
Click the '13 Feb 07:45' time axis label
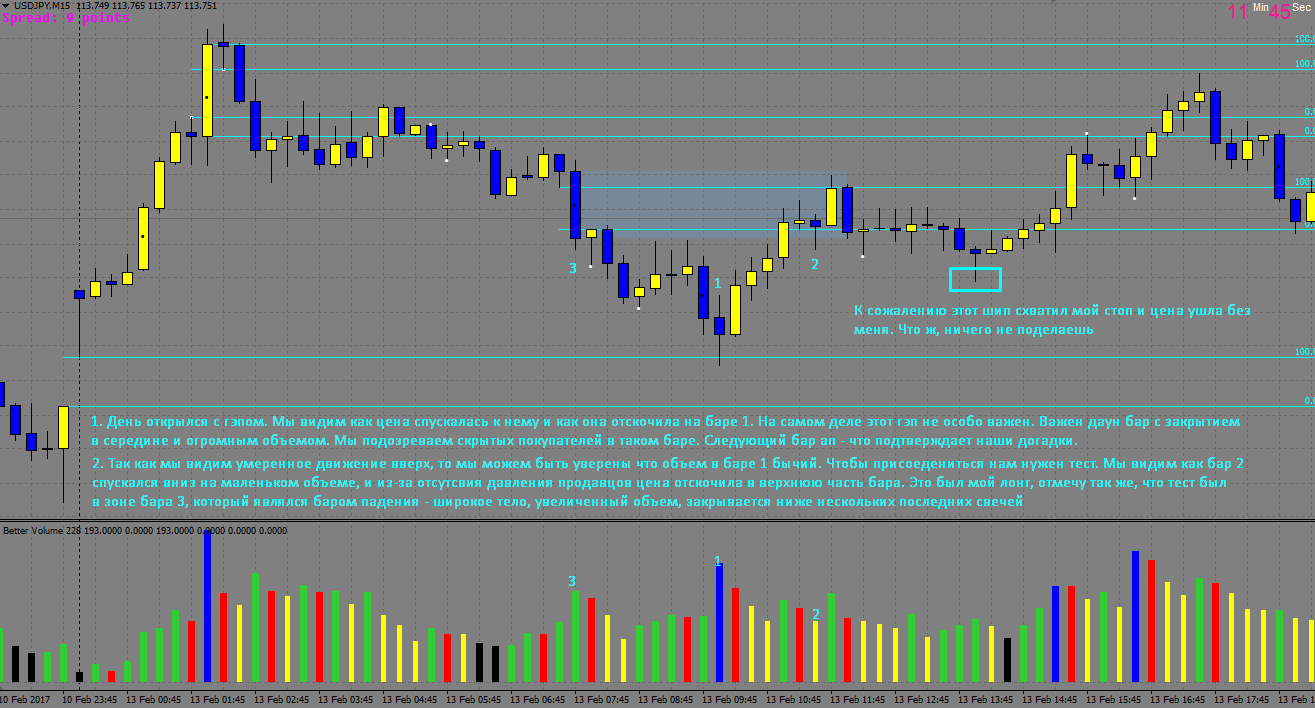(602, 699)
